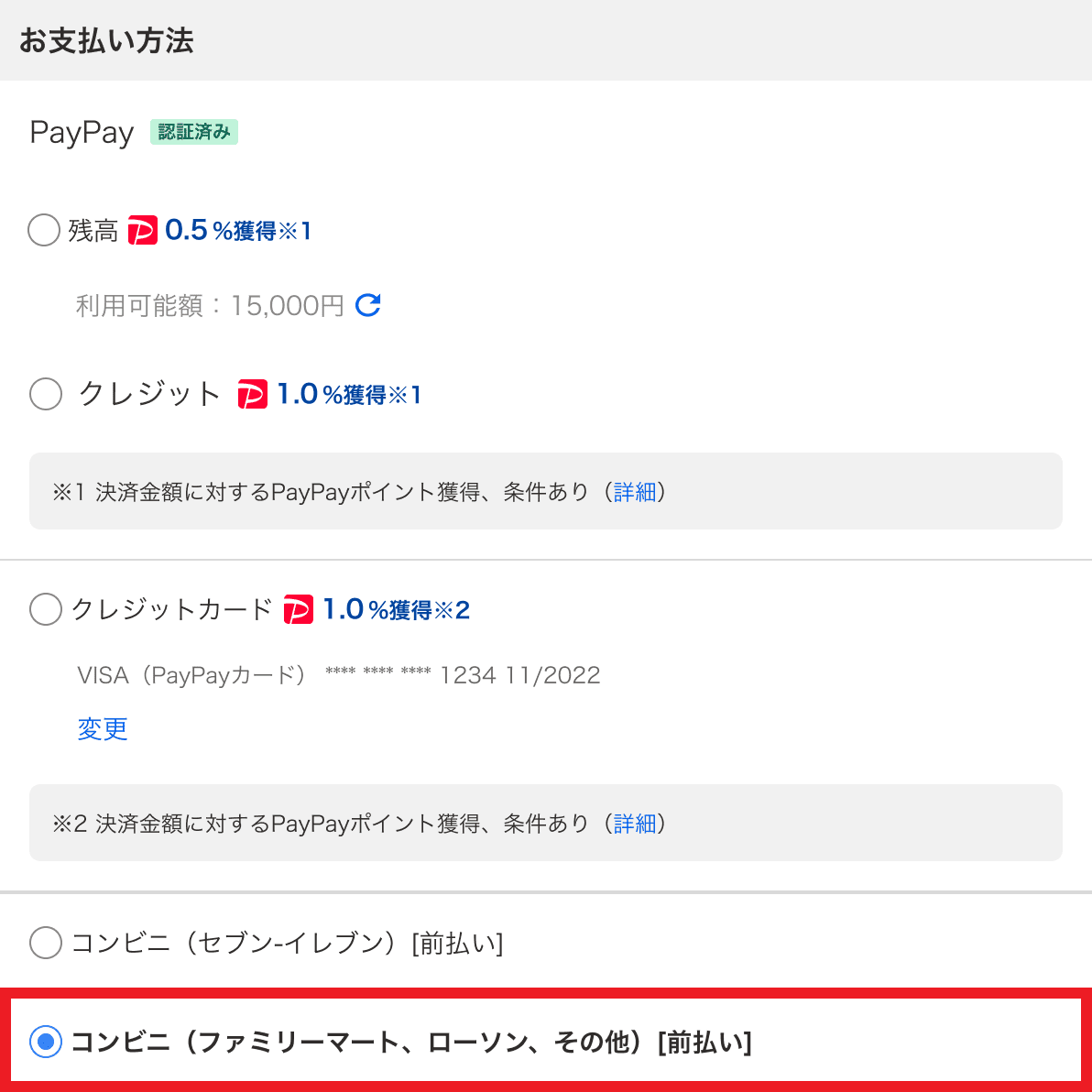Click the 利用可能額 15,000円 text
Image resolution: width=1092 pixels, height=1092 pixels.
click(x=211, y=305)
